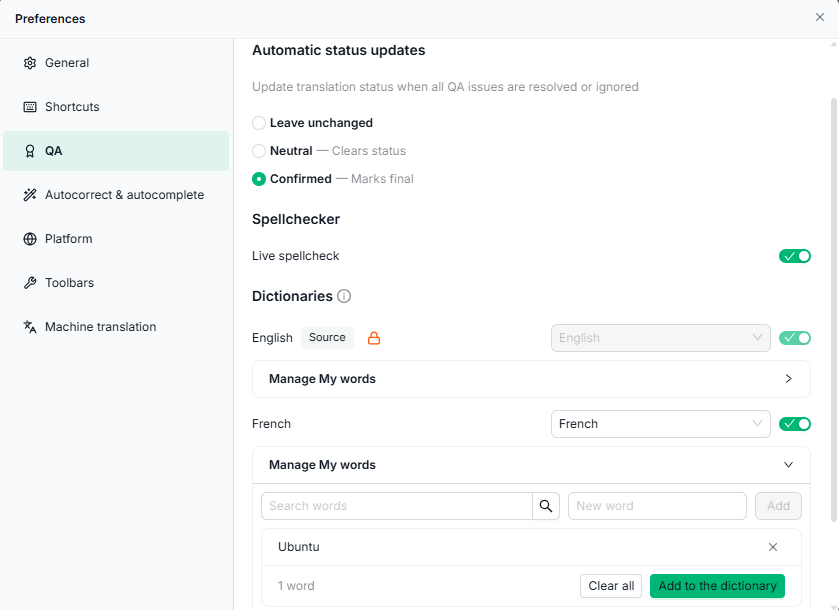The image size is (839, 610).
Task: Click the Clear all button
Action: click(611, 586)
